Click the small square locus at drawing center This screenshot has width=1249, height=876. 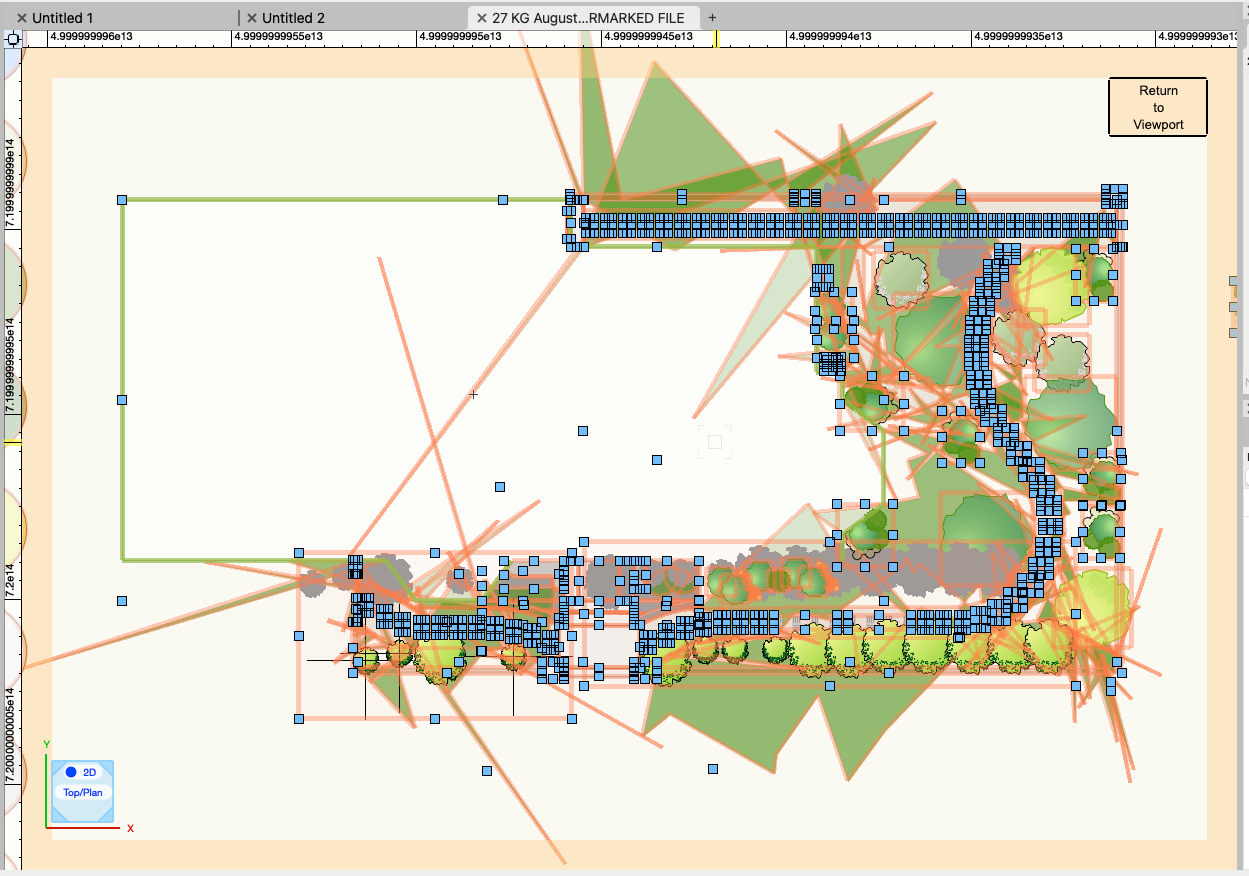pos(715,441)
